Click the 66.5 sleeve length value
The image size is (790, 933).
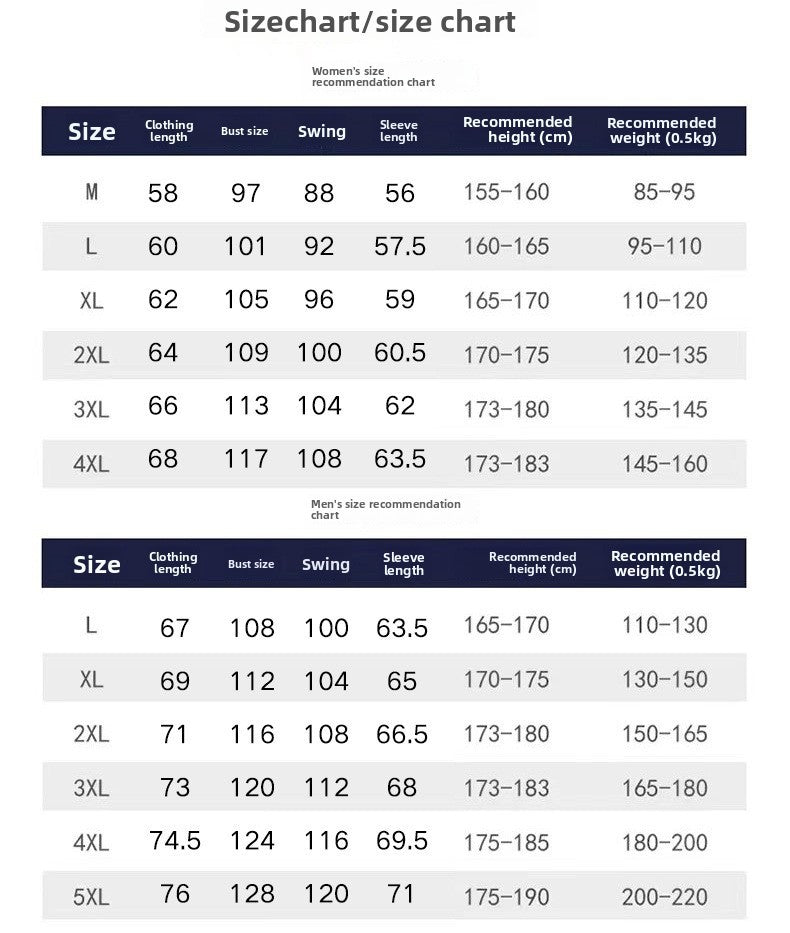click(402, 735)
